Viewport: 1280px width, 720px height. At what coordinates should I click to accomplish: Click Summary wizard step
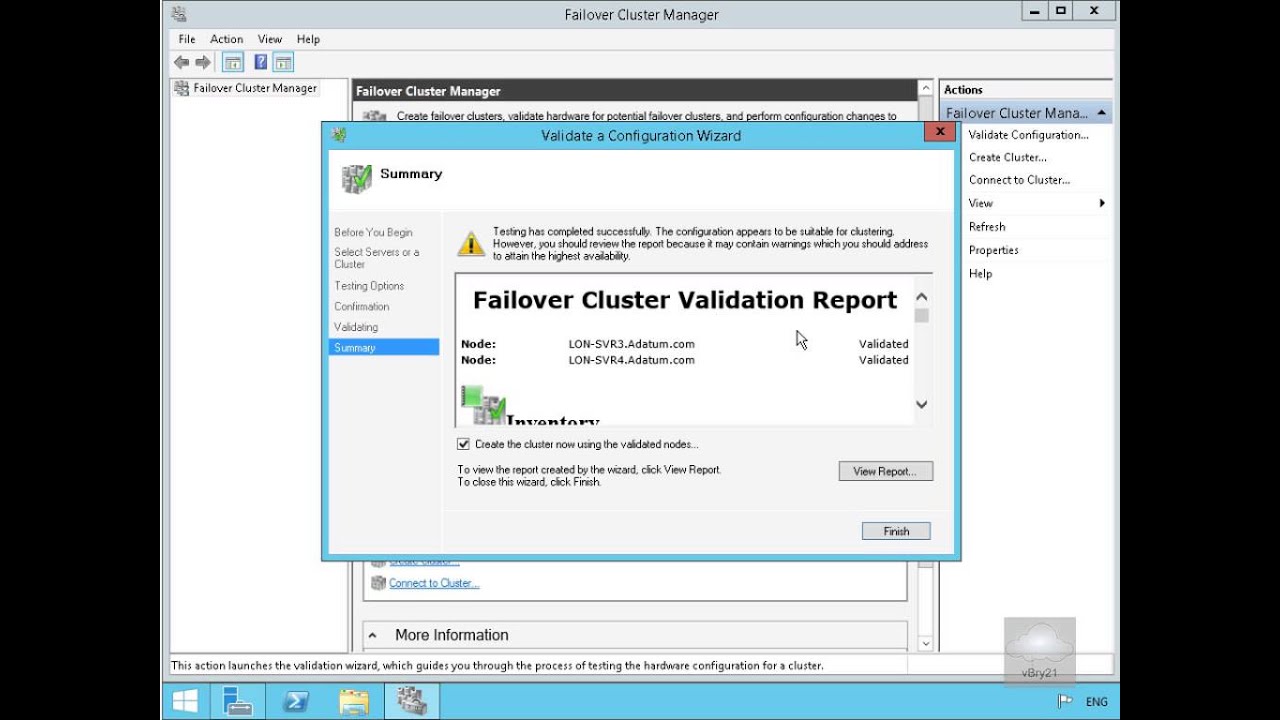(384, 347)
